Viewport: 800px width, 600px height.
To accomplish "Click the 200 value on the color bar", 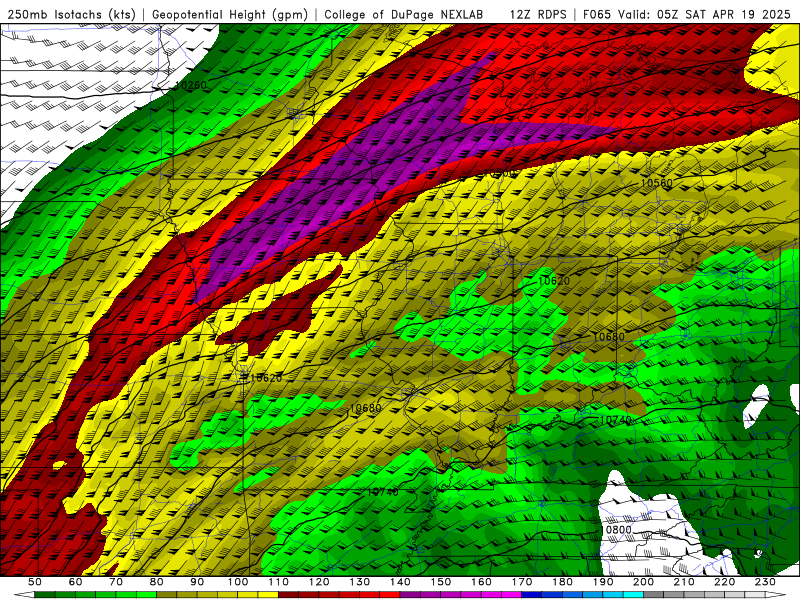I will pyautogui.click(x=643, y=582).
